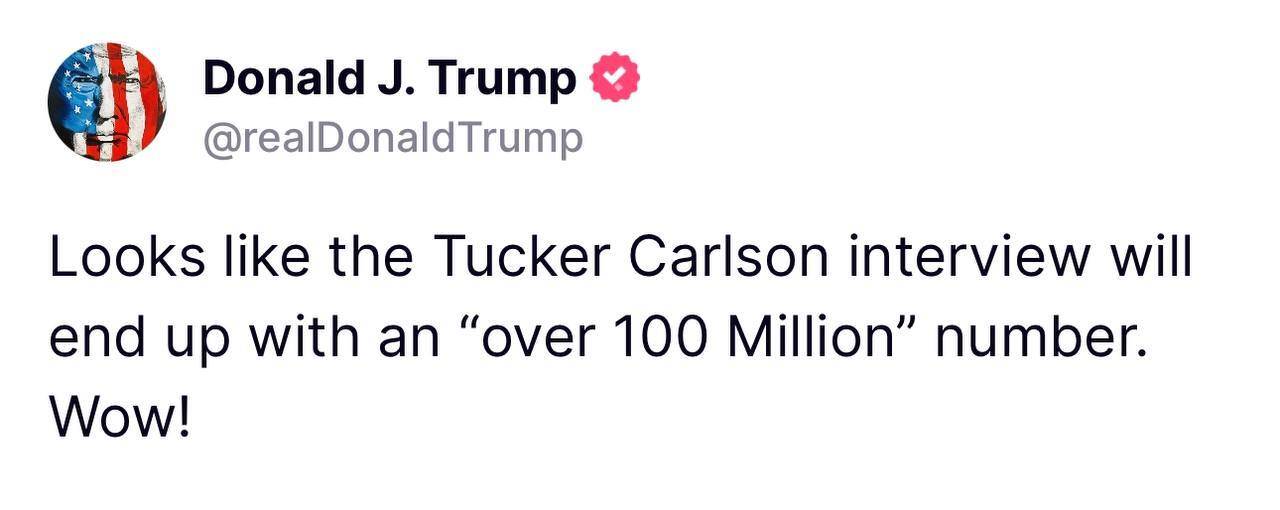Click the word "Tucker" in the post
Image resolution: width=1280 pixels, height=510 pixels.
click(520, 258)
